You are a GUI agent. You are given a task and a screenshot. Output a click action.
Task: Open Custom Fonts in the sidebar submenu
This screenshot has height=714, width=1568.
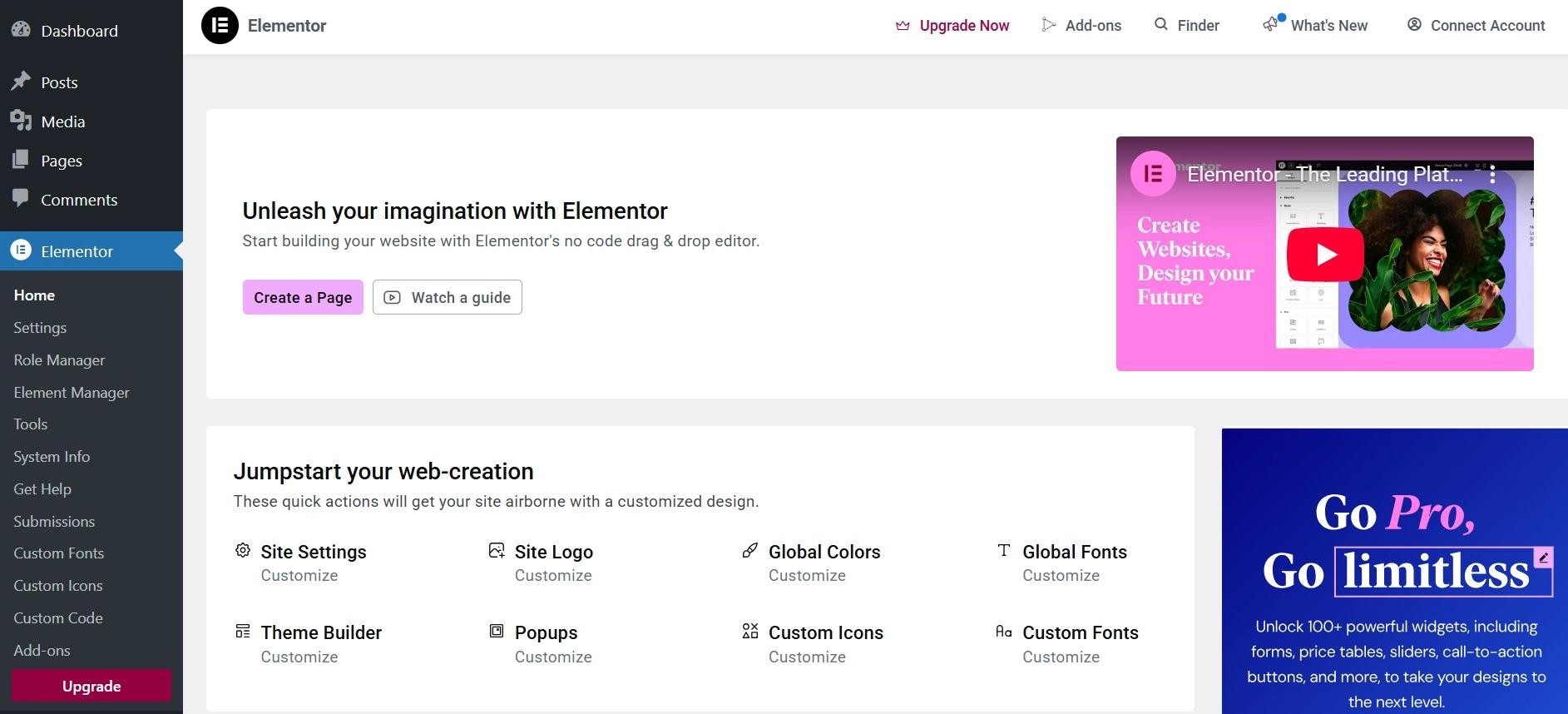coord(59,553)
